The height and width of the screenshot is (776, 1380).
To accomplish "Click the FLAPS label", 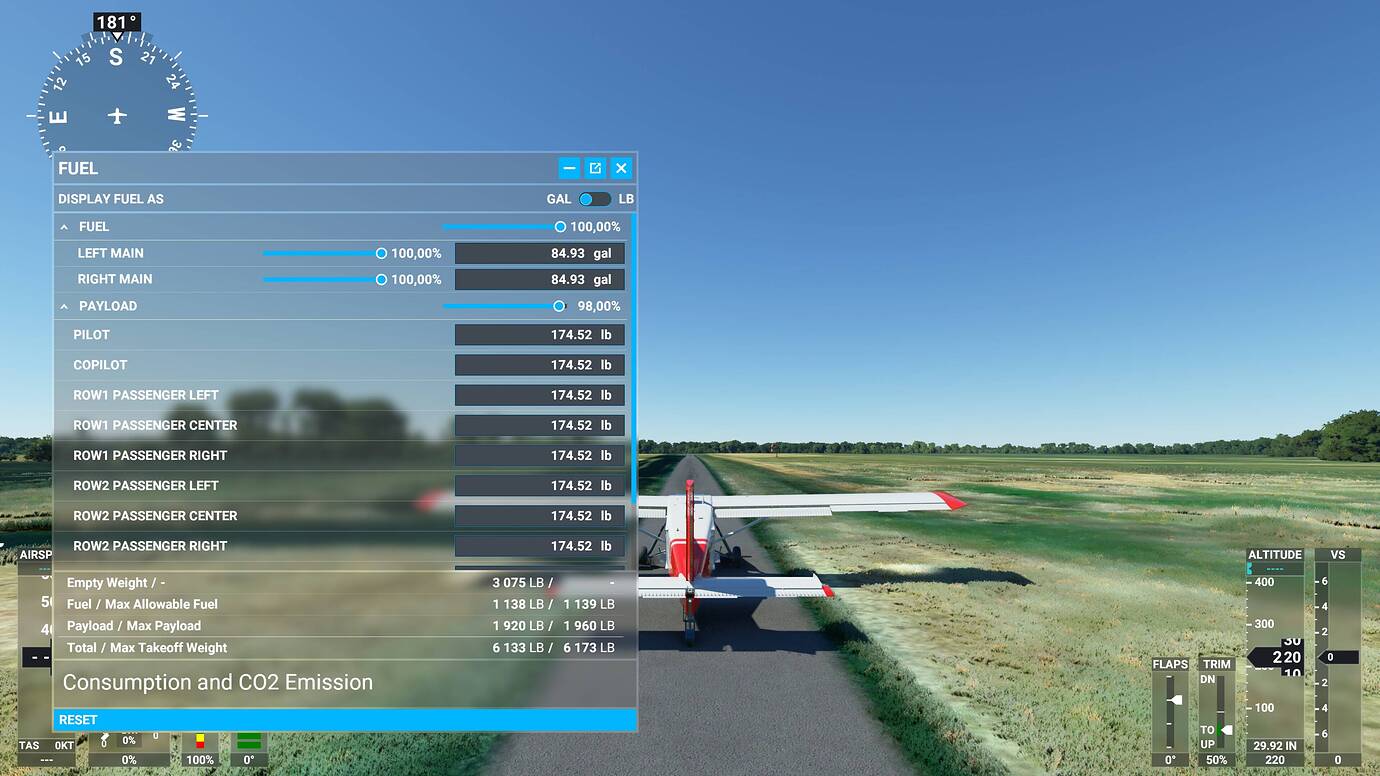I will (x=1170, y=664).
